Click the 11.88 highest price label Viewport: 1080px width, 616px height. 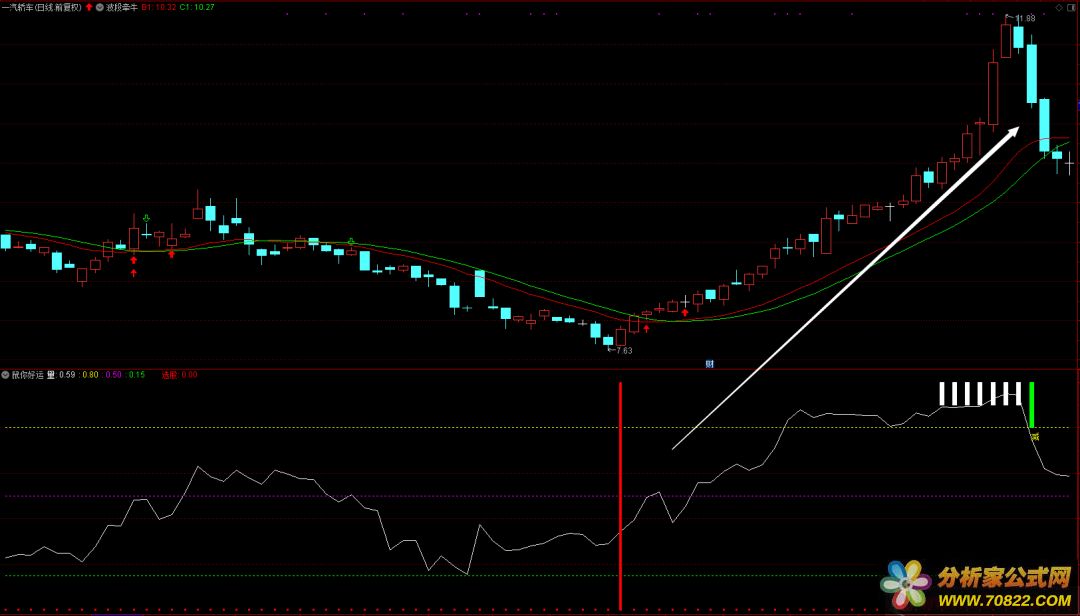coord(1024,18)
